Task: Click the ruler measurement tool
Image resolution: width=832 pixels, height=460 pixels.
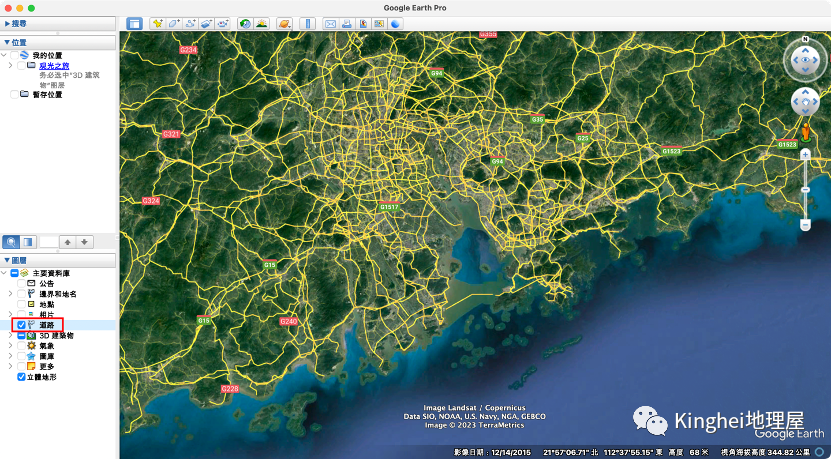Action: click(x=308, y=23)
